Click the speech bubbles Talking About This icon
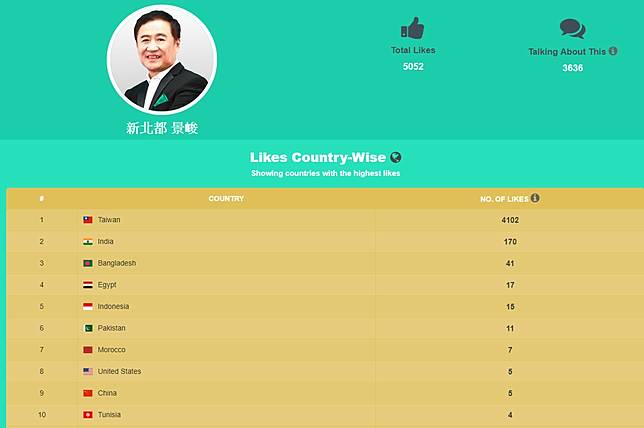This screenshot has height=428, width=644. pos(573,28)
